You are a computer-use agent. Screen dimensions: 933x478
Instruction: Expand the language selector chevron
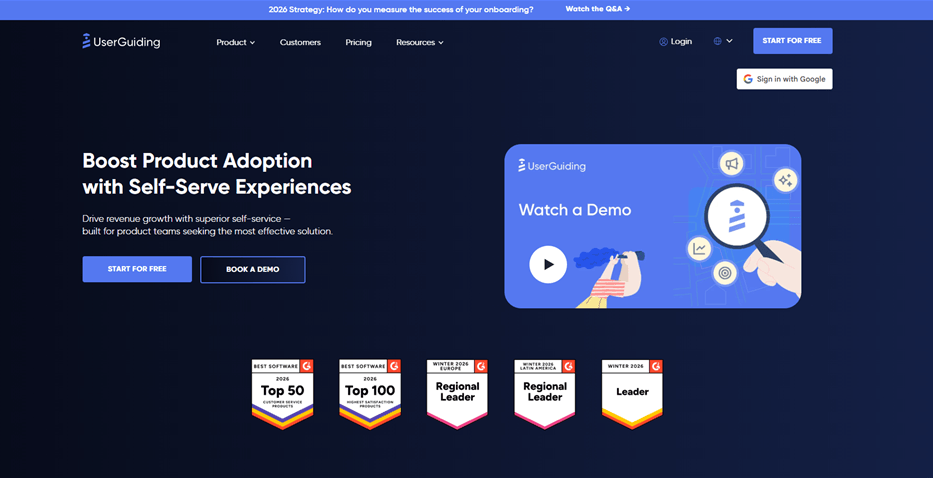click(x=730, y=41)
